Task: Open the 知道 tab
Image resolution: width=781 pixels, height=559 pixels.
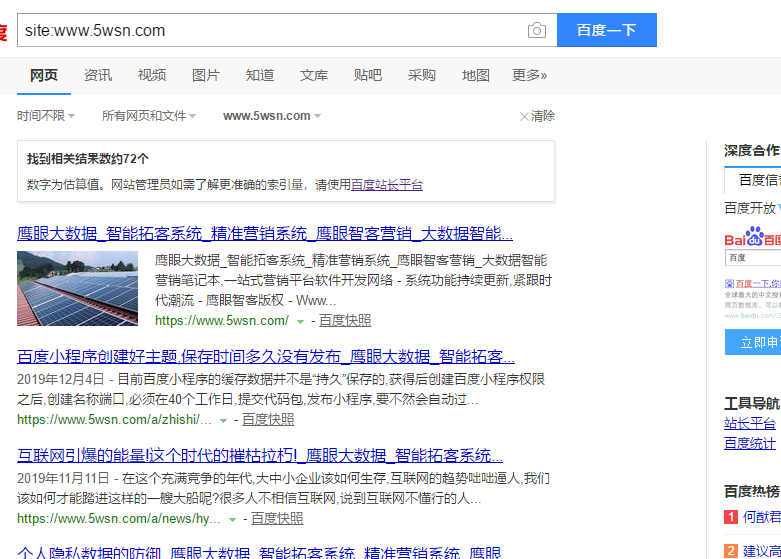Action: [x=260, y=75]
